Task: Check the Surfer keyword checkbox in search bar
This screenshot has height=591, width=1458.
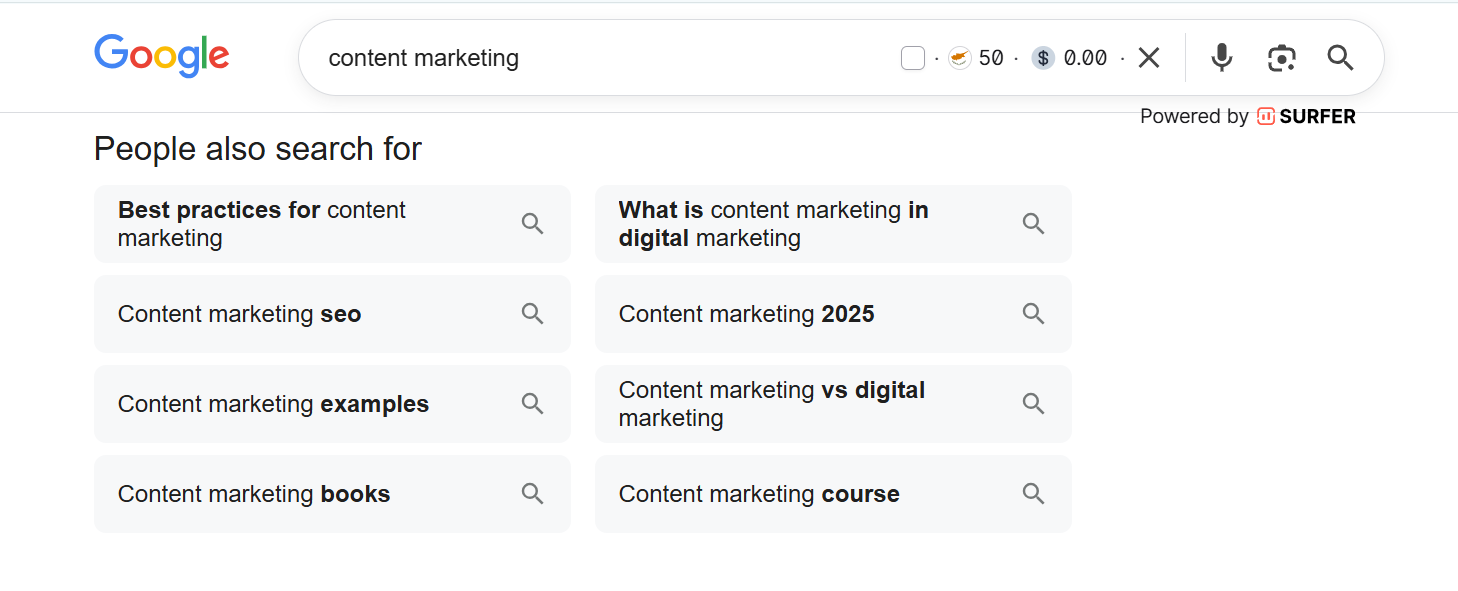Action: click(x=912, y=57)
